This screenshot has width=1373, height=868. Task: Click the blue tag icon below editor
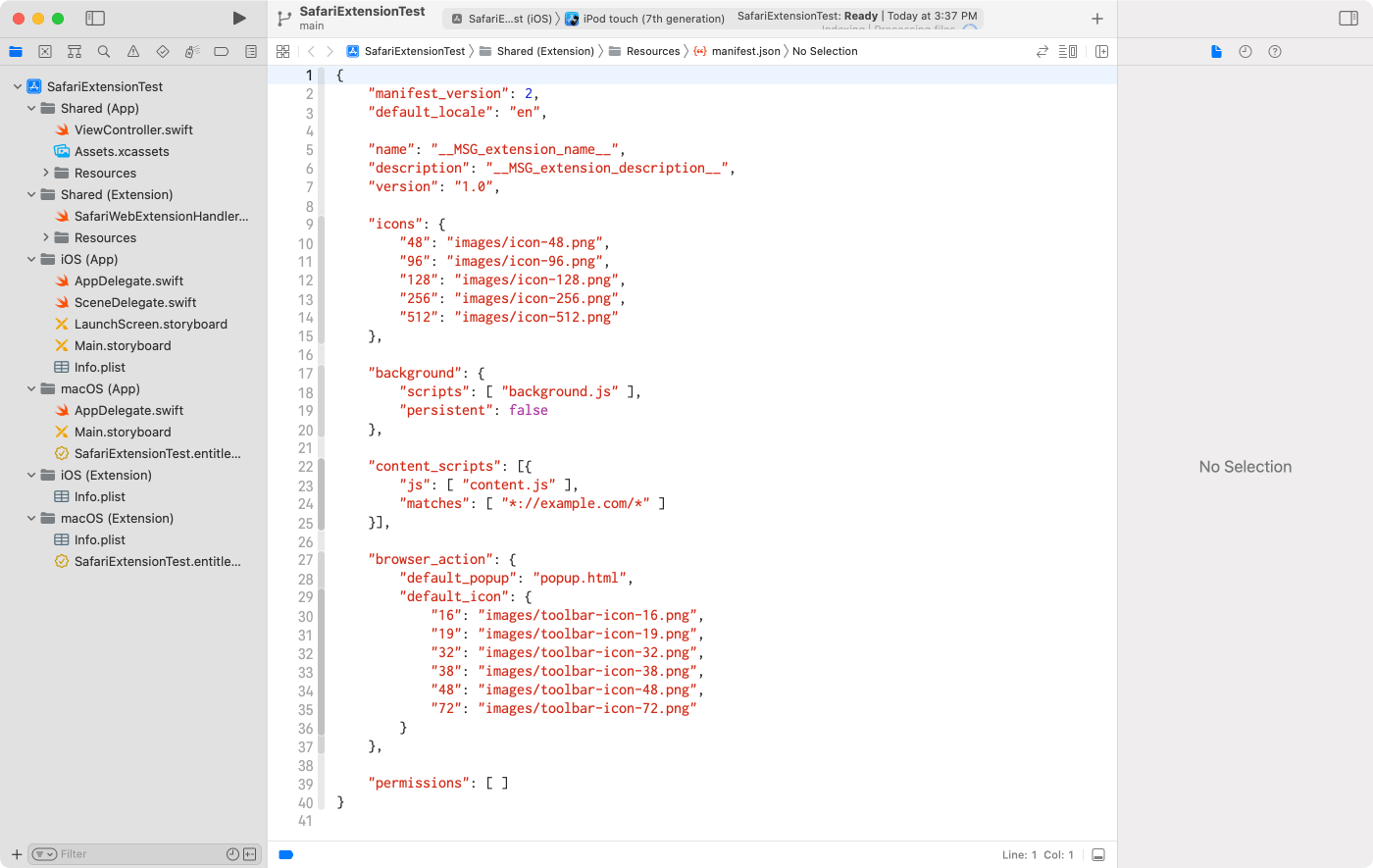point(286,854)
